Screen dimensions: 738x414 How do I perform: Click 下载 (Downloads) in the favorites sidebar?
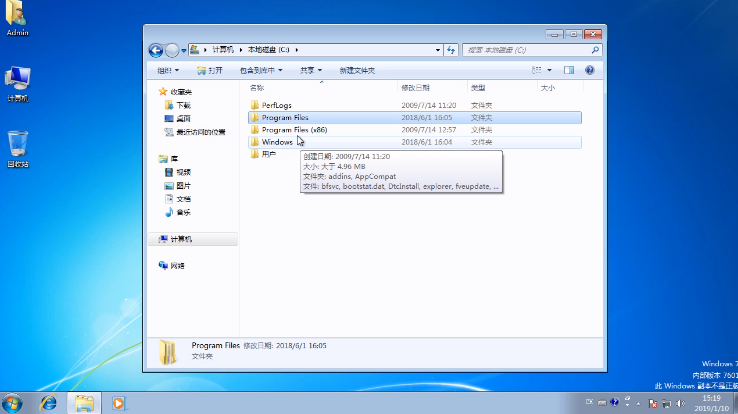(184, 105)
